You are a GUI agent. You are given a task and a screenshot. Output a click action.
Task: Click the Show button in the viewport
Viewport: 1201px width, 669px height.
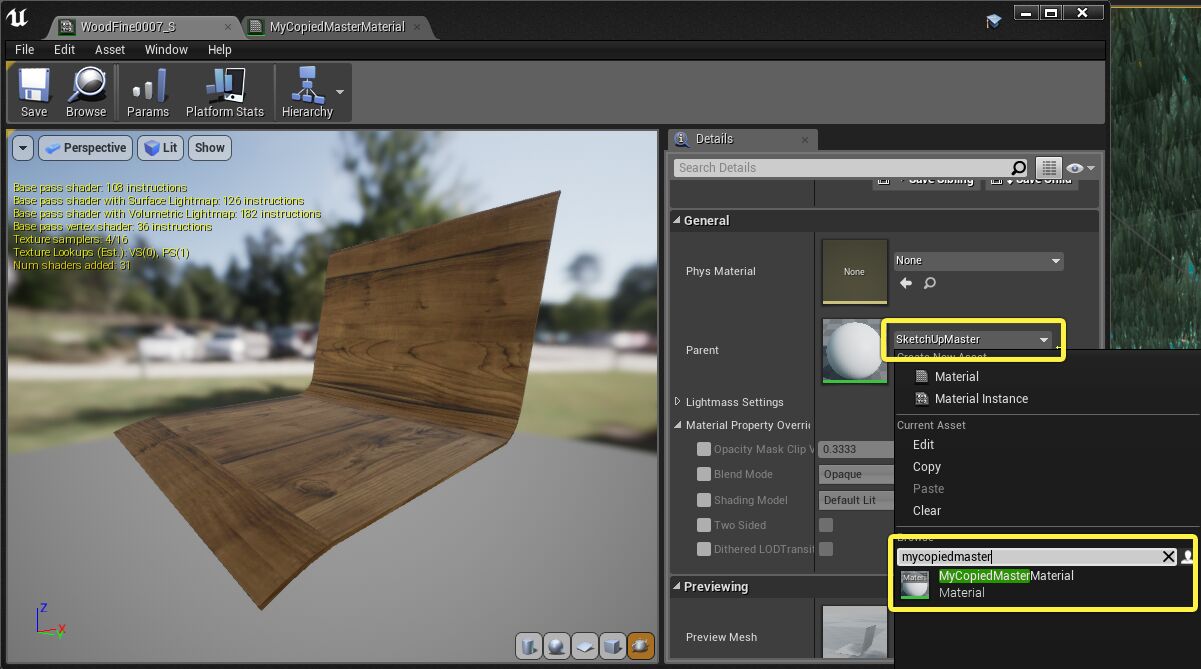(x=209, y=147)
